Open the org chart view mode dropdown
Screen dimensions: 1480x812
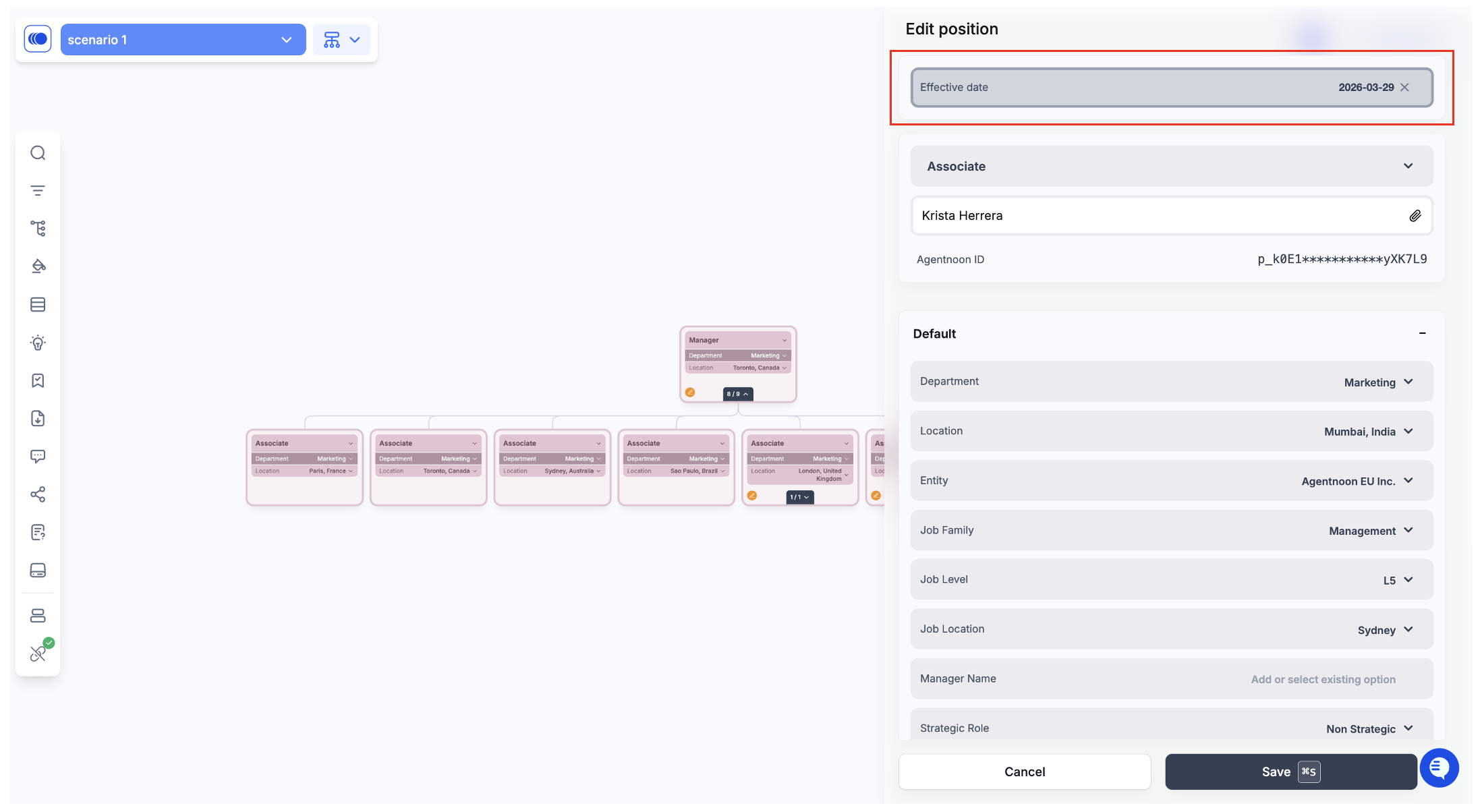point(341,40)
